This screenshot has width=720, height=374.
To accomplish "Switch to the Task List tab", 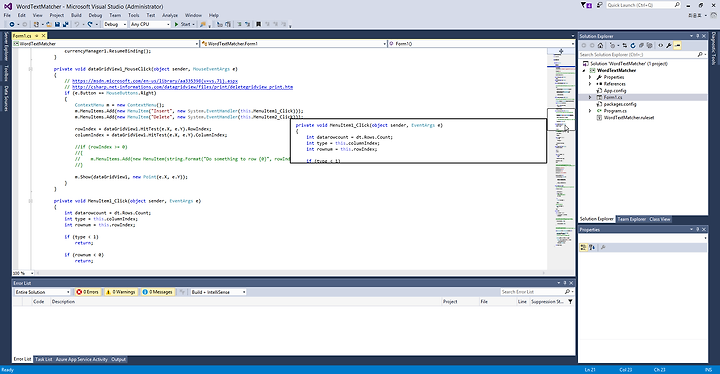I will point(44,359).
